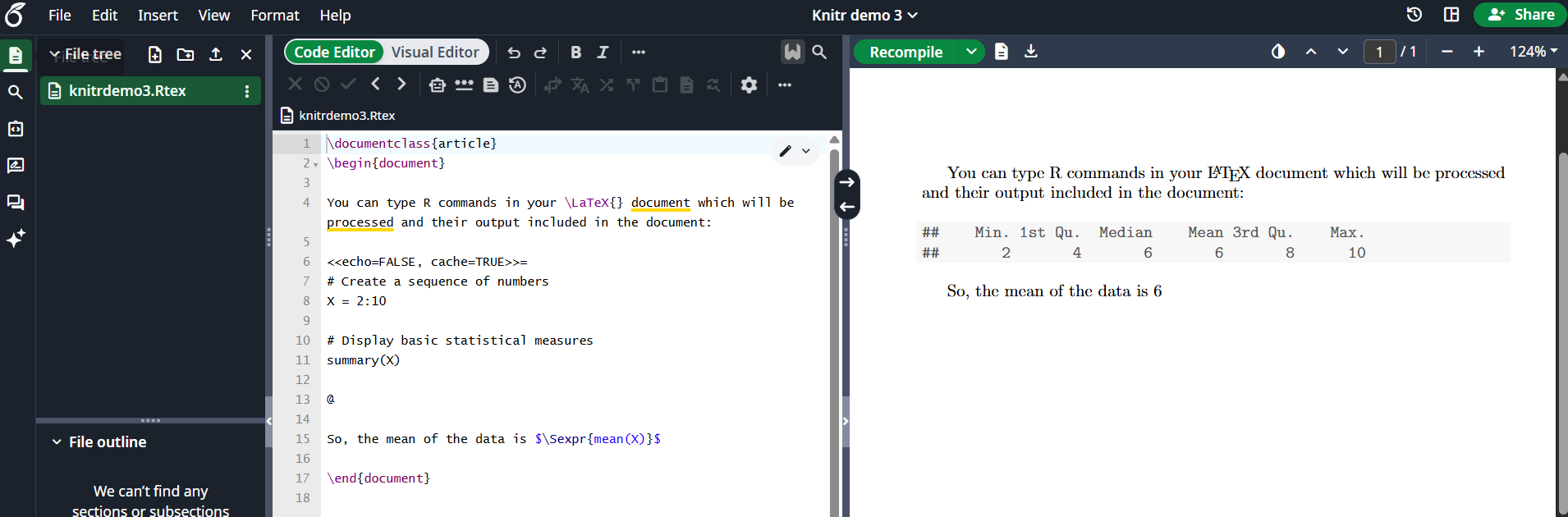Close the file tree panel
The image size is (1568, 517).
pyautogui.click(x=246, y=54)
